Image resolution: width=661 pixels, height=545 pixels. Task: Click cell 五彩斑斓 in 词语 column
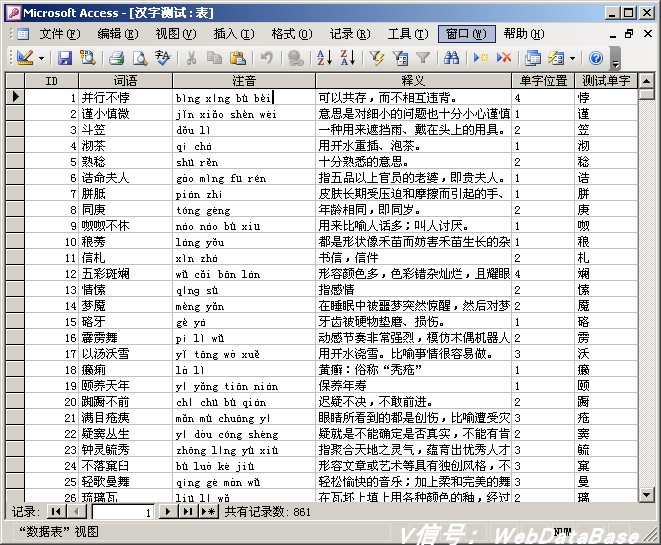125,274
